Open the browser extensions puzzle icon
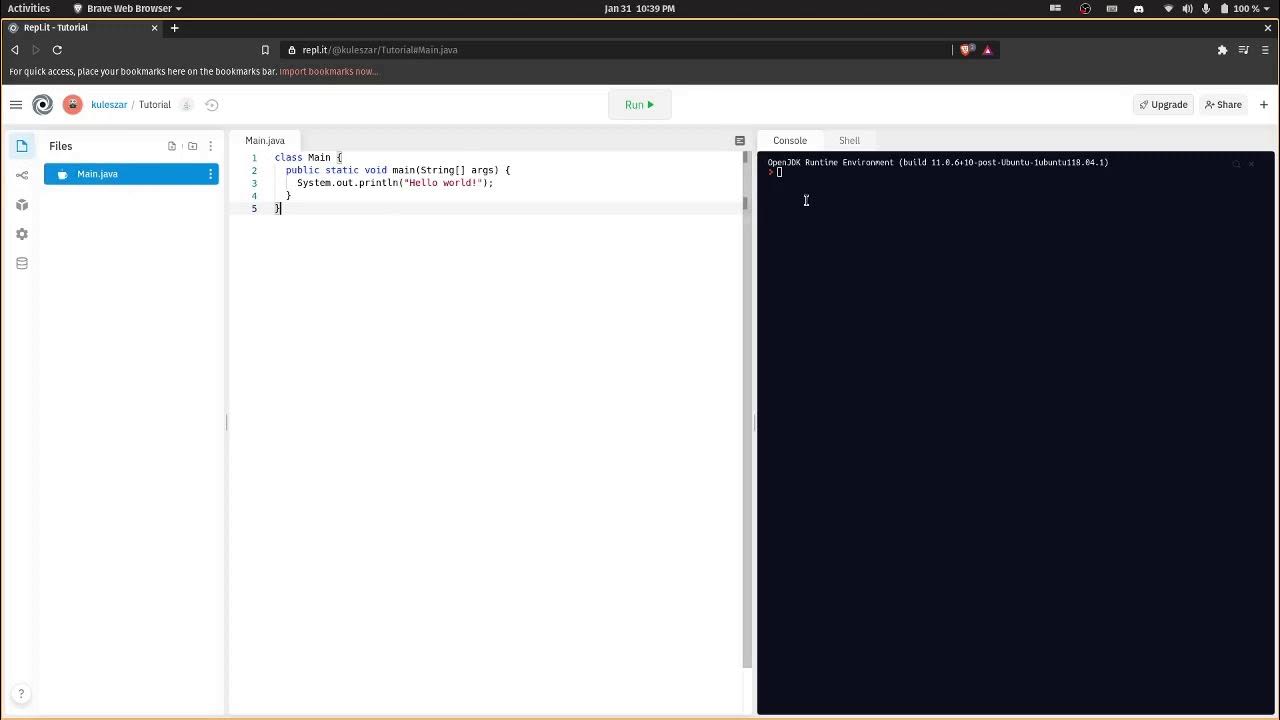 pos(1222,50)
